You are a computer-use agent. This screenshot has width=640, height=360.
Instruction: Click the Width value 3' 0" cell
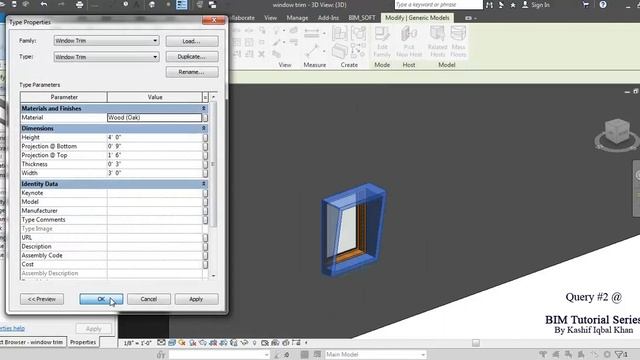tap(154, 173)
